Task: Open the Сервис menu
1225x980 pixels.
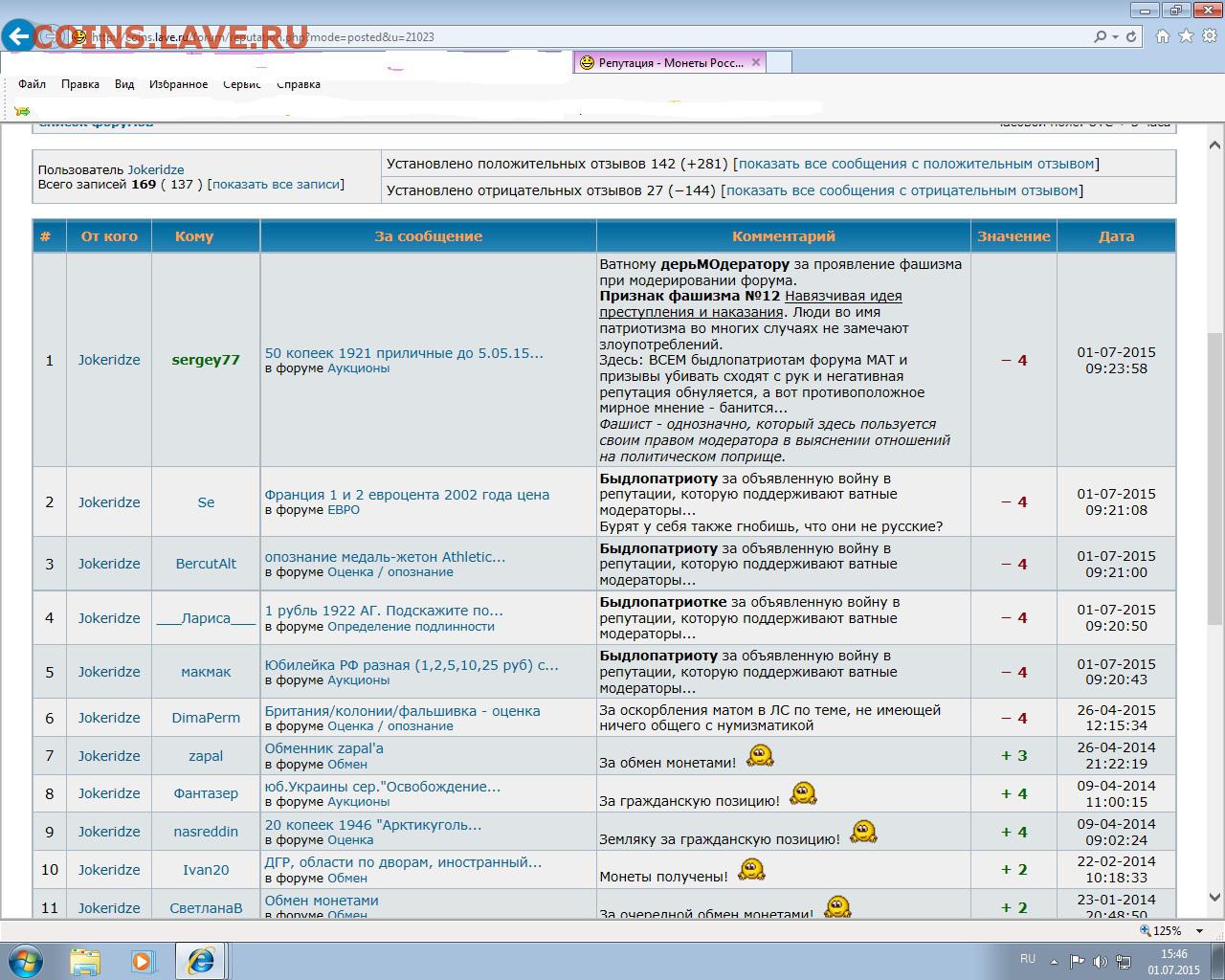Action: coord(242,84)
